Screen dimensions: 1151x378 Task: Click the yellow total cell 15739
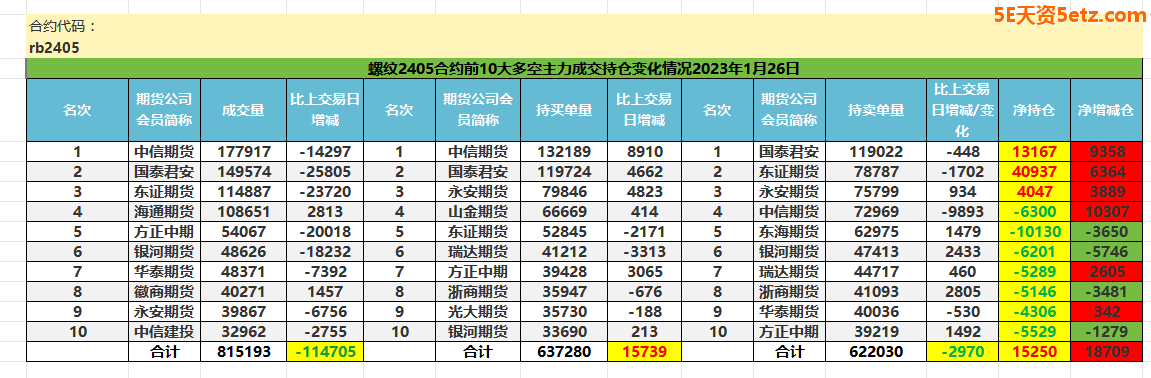[644, 352]
